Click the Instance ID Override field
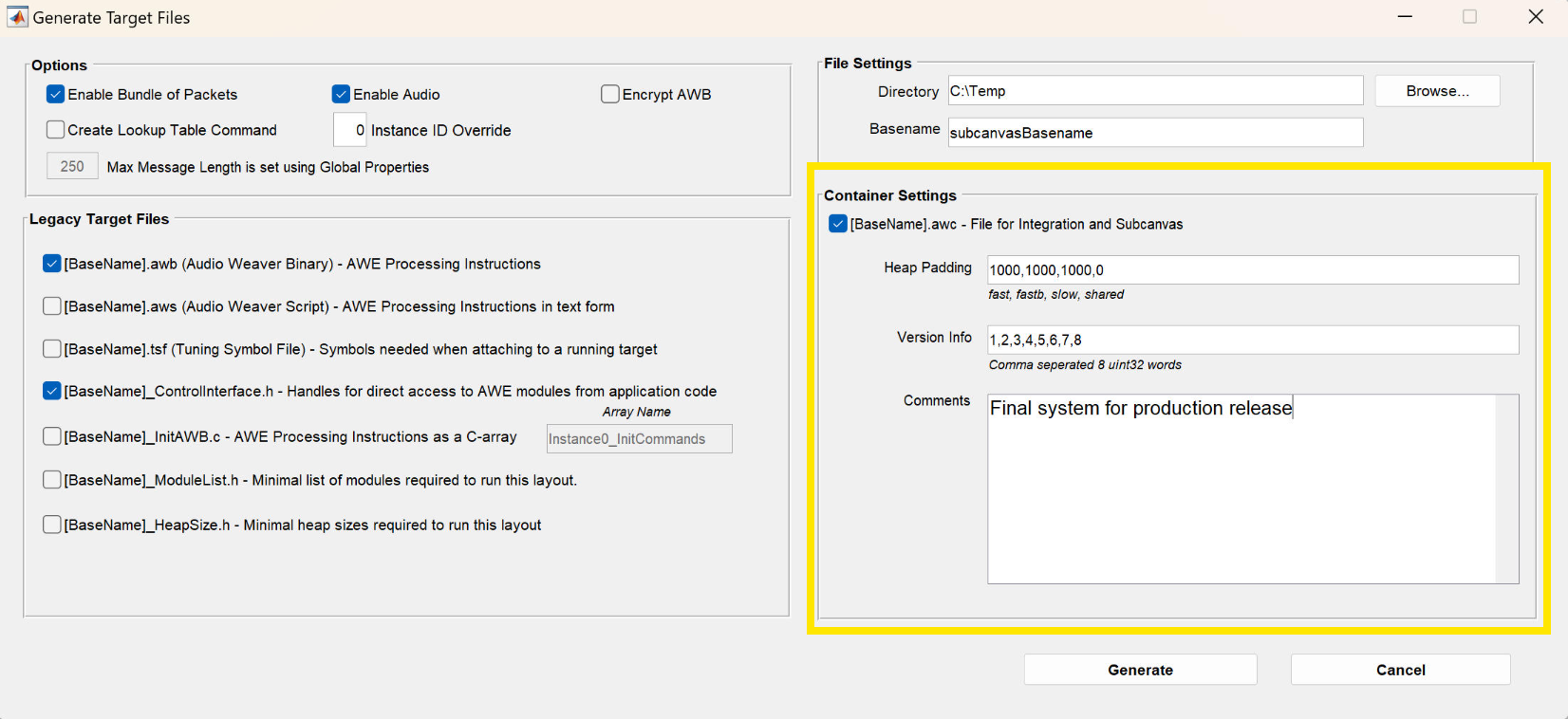1568x719 pixels. click(349, 130)
